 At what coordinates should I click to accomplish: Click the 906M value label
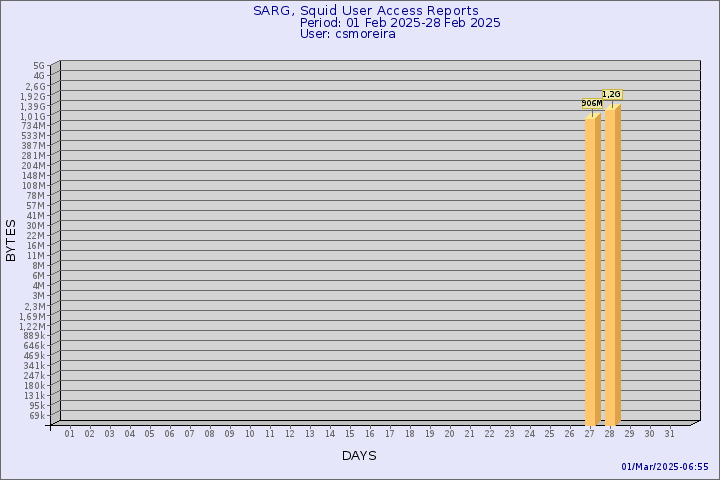click(x=592, y=103)
